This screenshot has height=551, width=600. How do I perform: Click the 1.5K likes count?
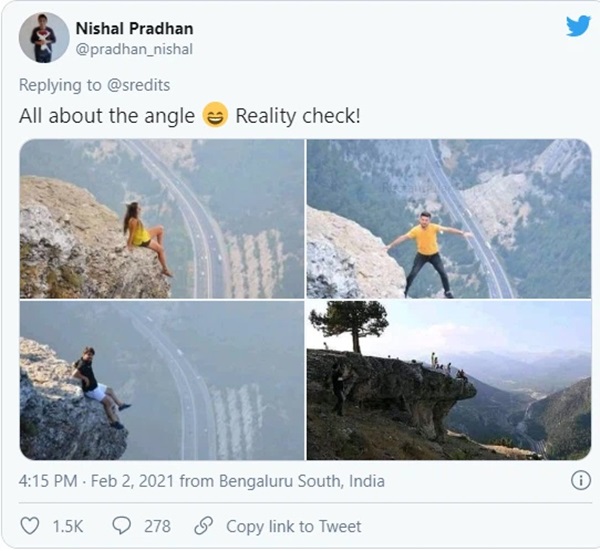[x=68, y=525]
